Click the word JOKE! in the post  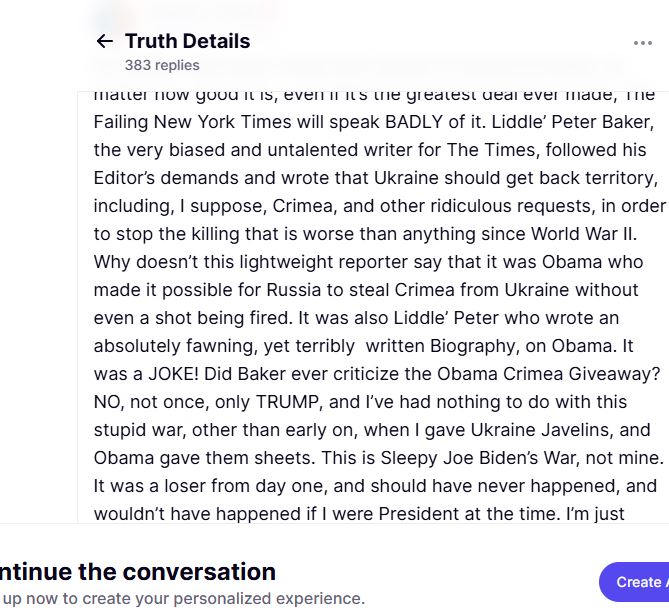point(173,374)
